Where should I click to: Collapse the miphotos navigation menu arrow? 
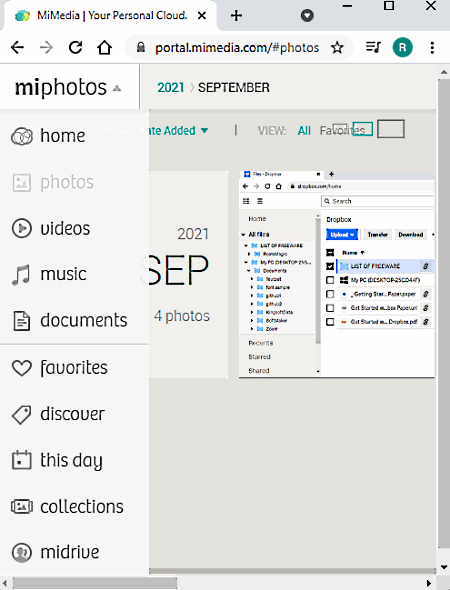[x=117, y=88]
